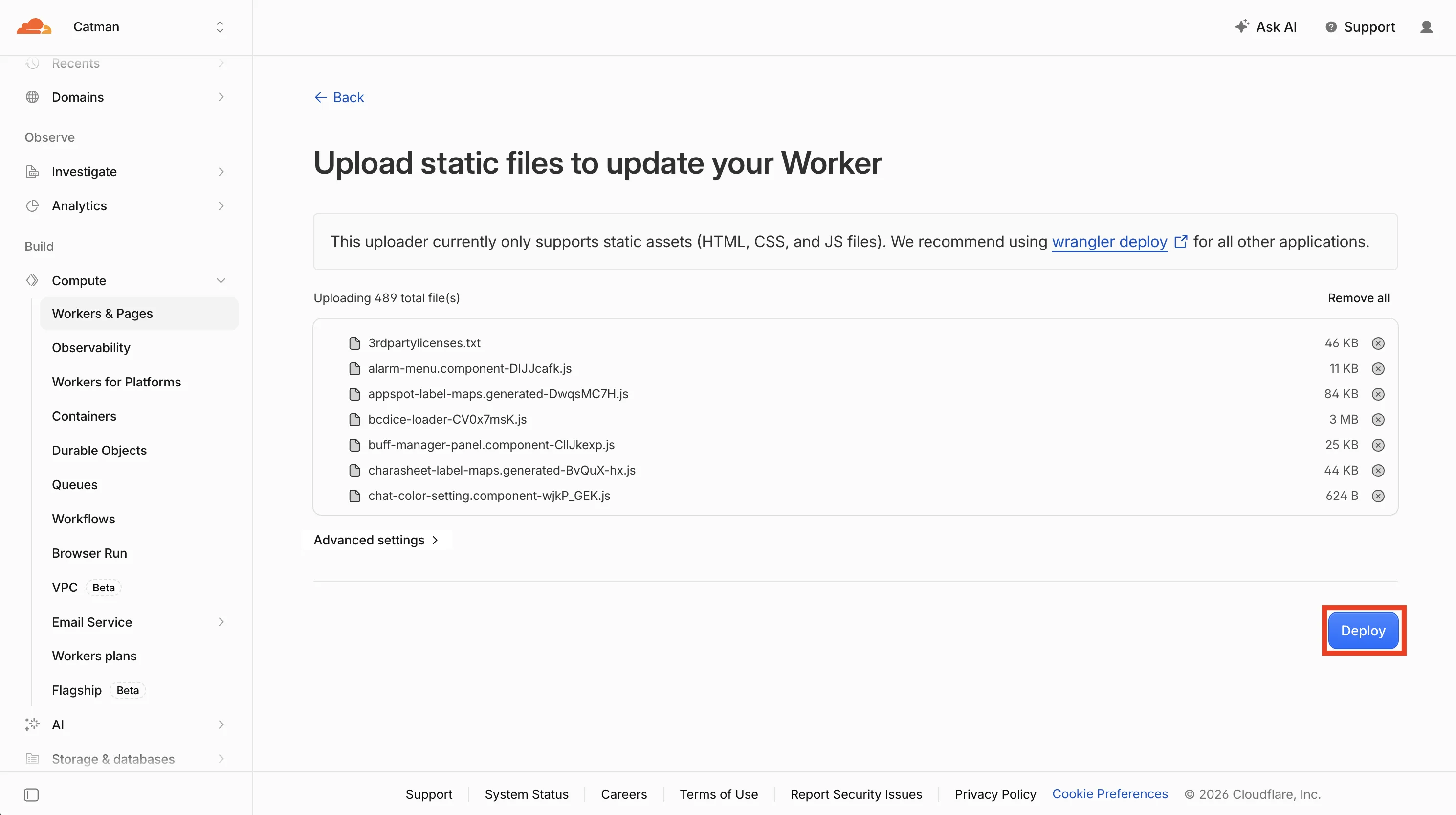Click the 'Uploading 489 total file(s)' text
This screenshot has width=1456, height=815.
387,298
